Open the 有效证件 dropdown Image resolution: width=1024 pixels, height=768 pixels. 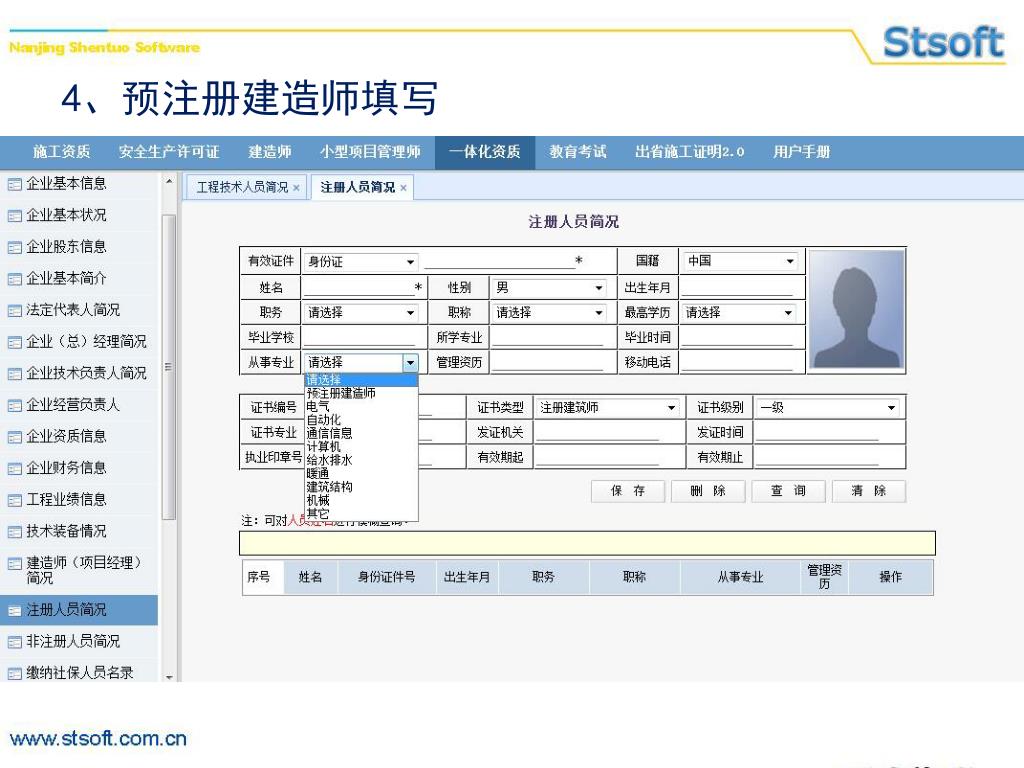410,262
